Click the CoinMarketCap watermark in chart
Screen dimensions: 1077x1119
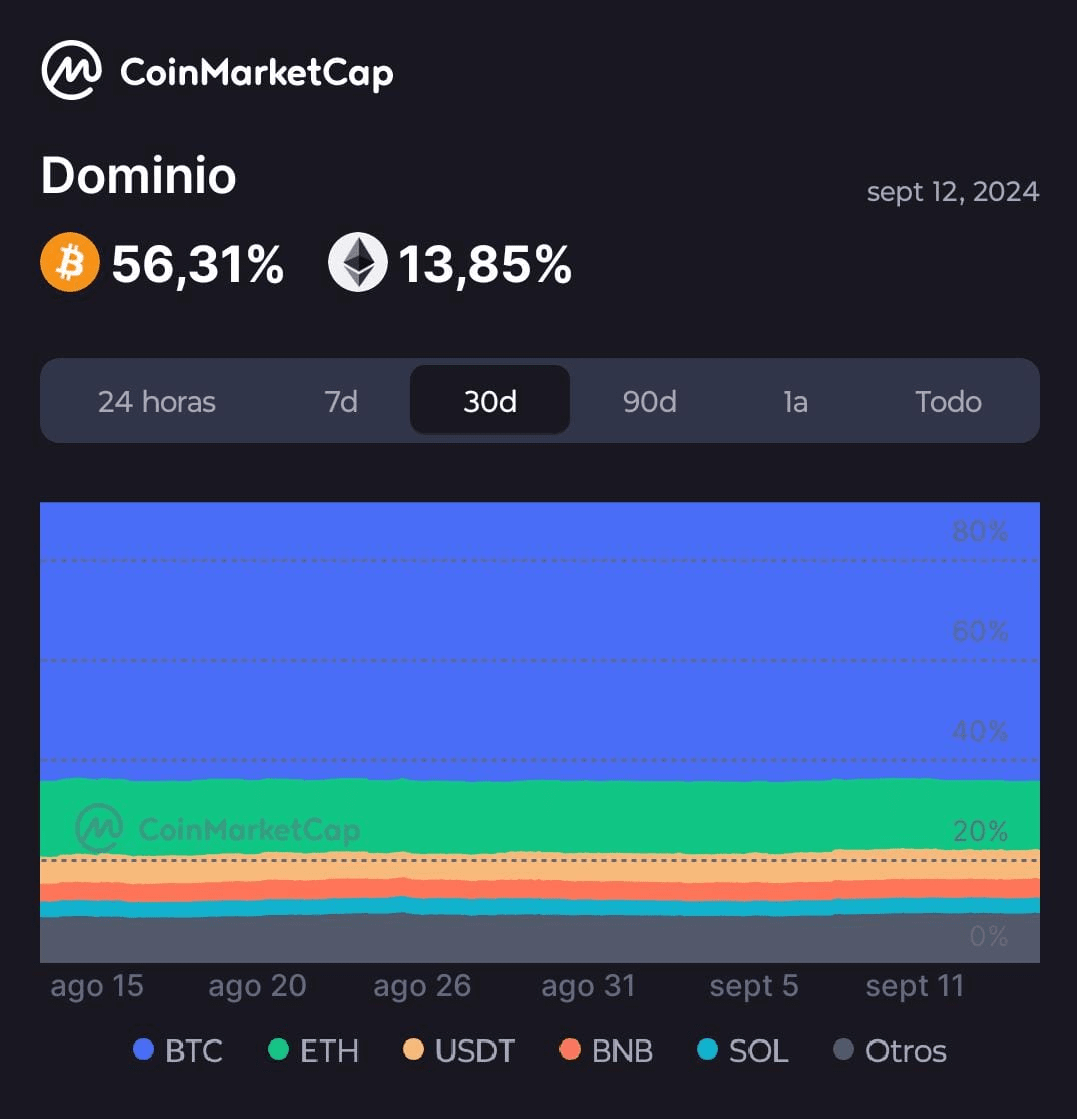pyautogui.click(x=218, y=829)
